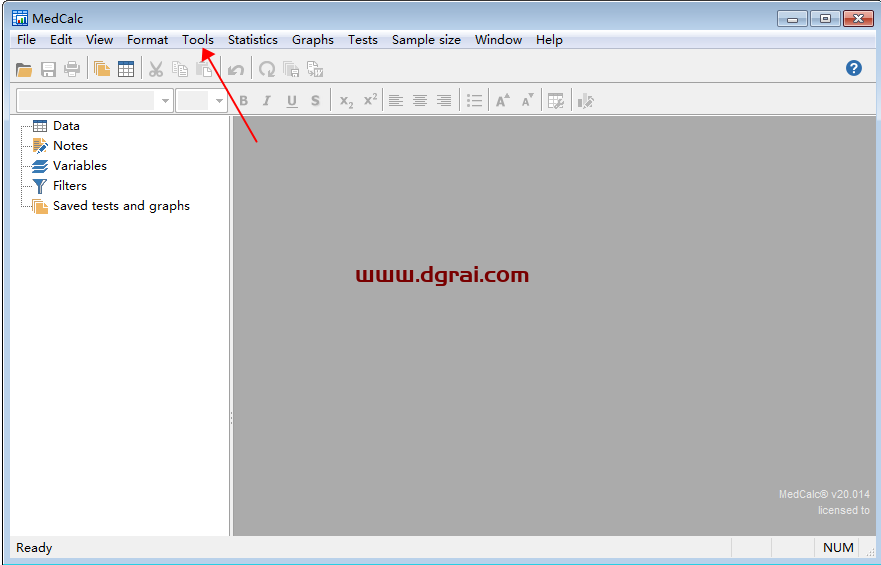Click the Open file folder icon
Viewport: 881px width, 565px height.
click(x=24, y=70)
